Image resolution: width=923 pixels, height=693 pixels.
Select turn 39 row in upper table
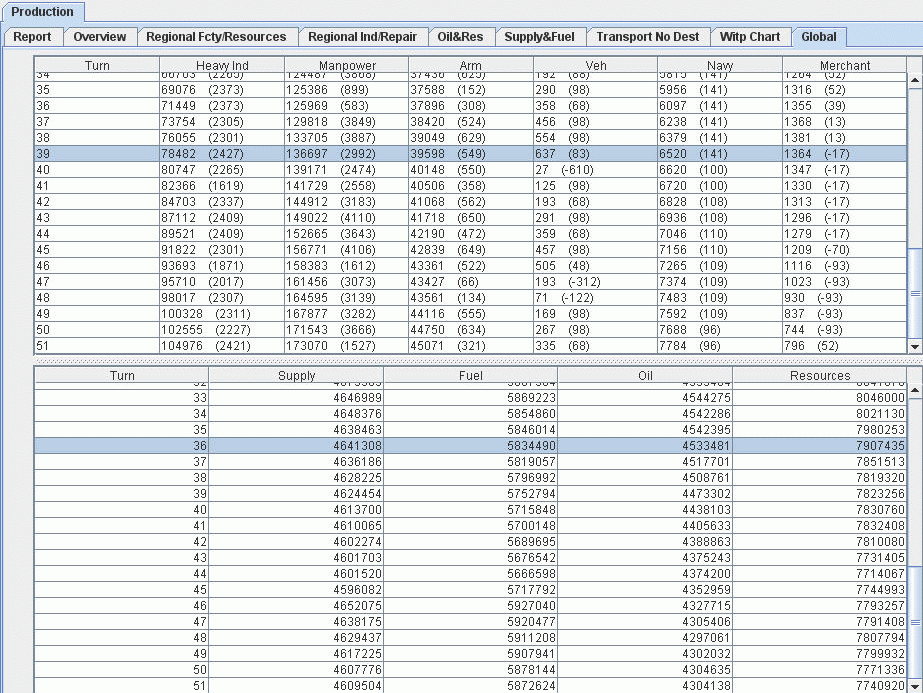(470, 154)
